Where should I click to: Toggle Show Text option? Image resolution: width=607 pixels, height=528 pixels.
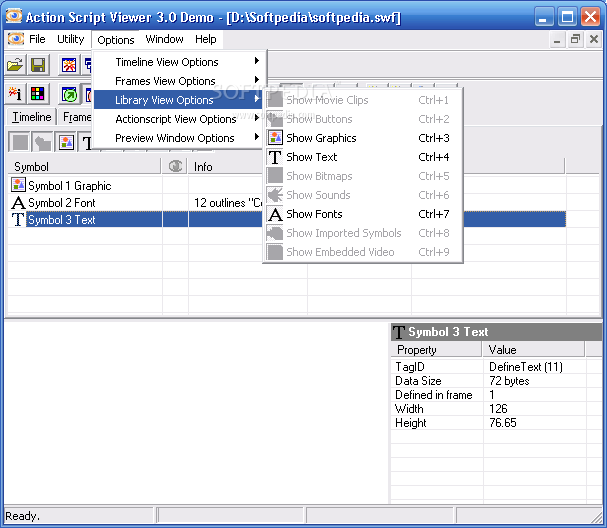[x=363, y=157]
